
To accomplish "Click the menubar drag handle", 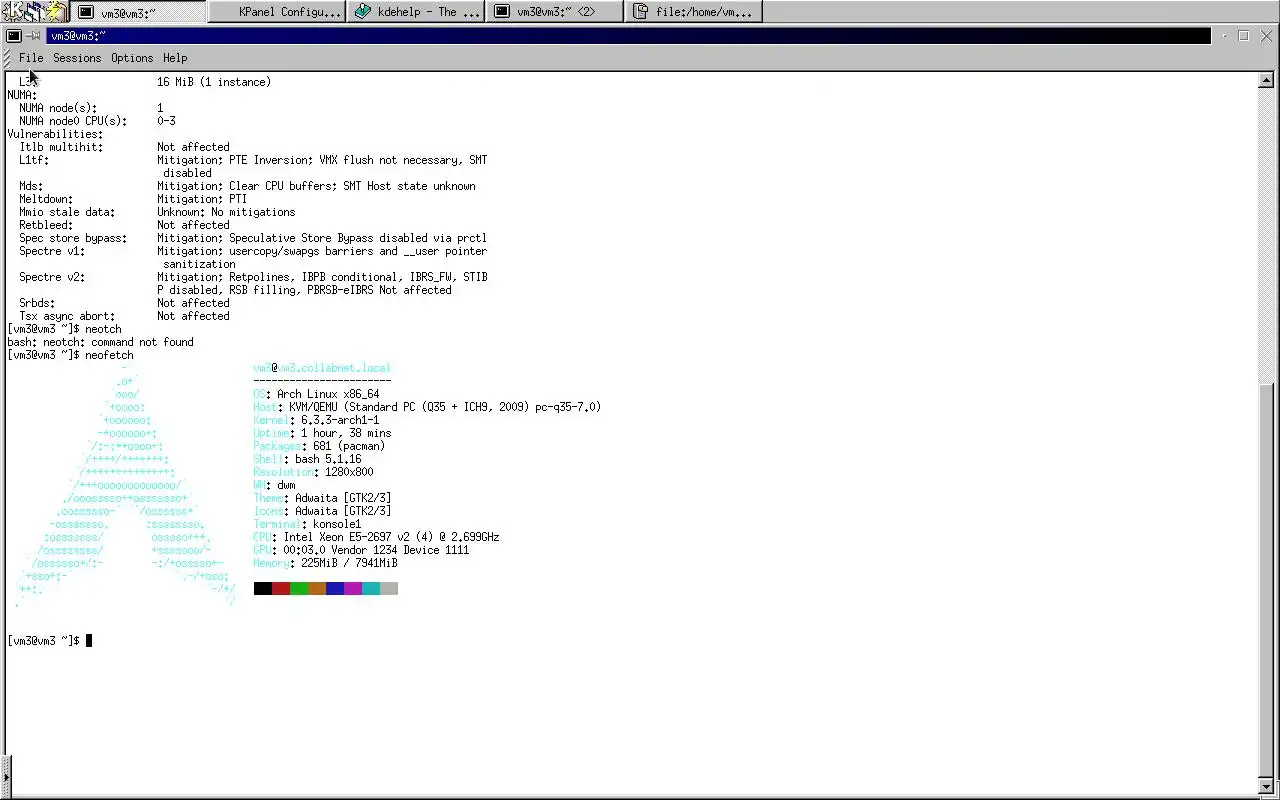I will tap(8, 58).
